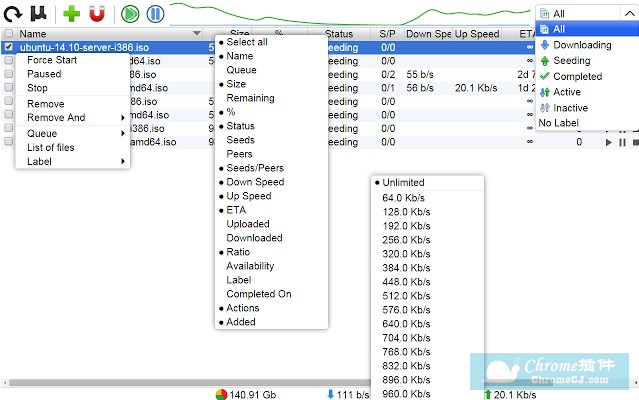This screenshot has width=639, height=400.
Task: Choose Force Start from the context menu
Action: click(52, 60)
